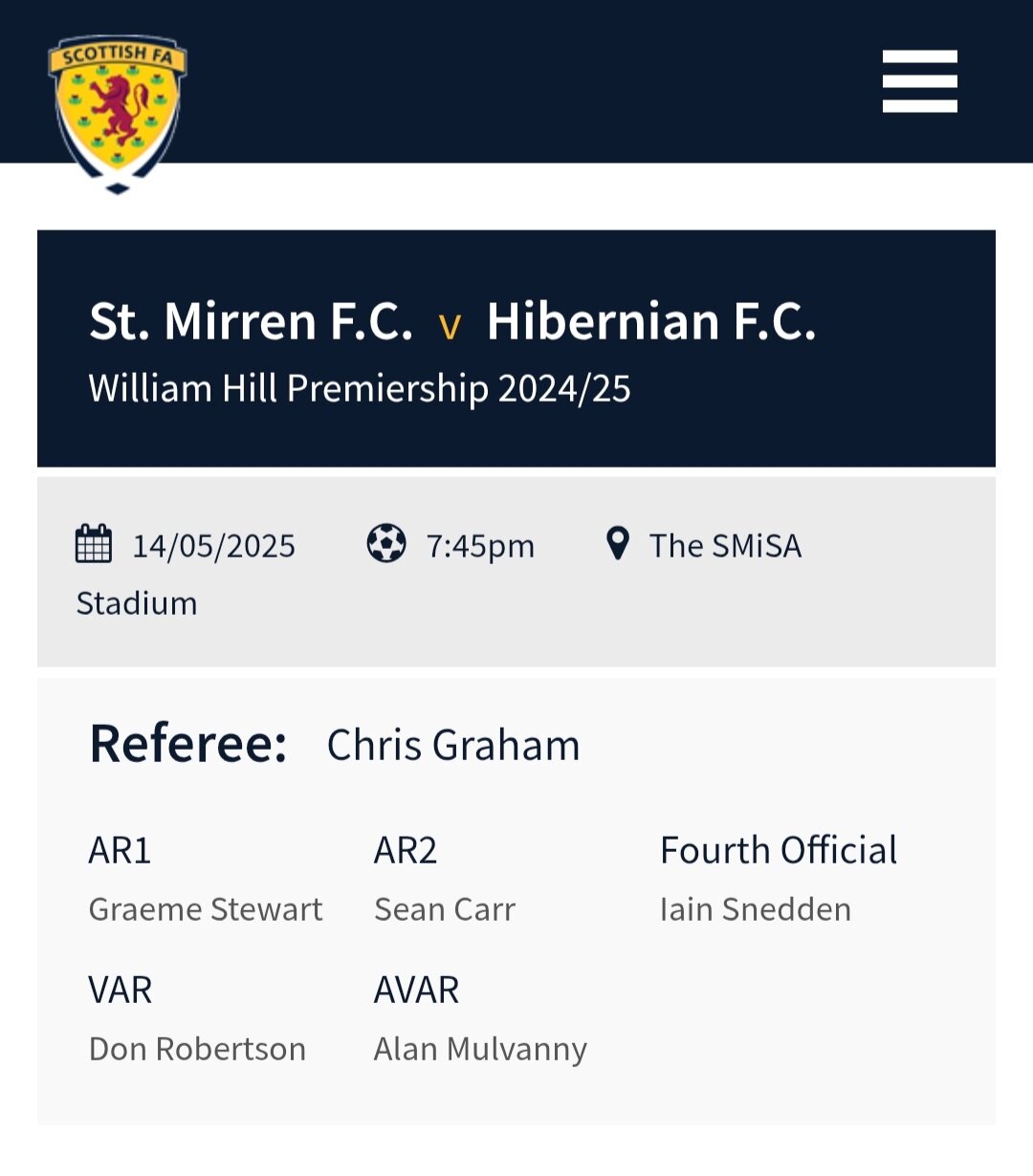Click Fourth Official Iain Snedden
The height and width of the screenshot is (1176, 1033).
[x=756, y=909]
